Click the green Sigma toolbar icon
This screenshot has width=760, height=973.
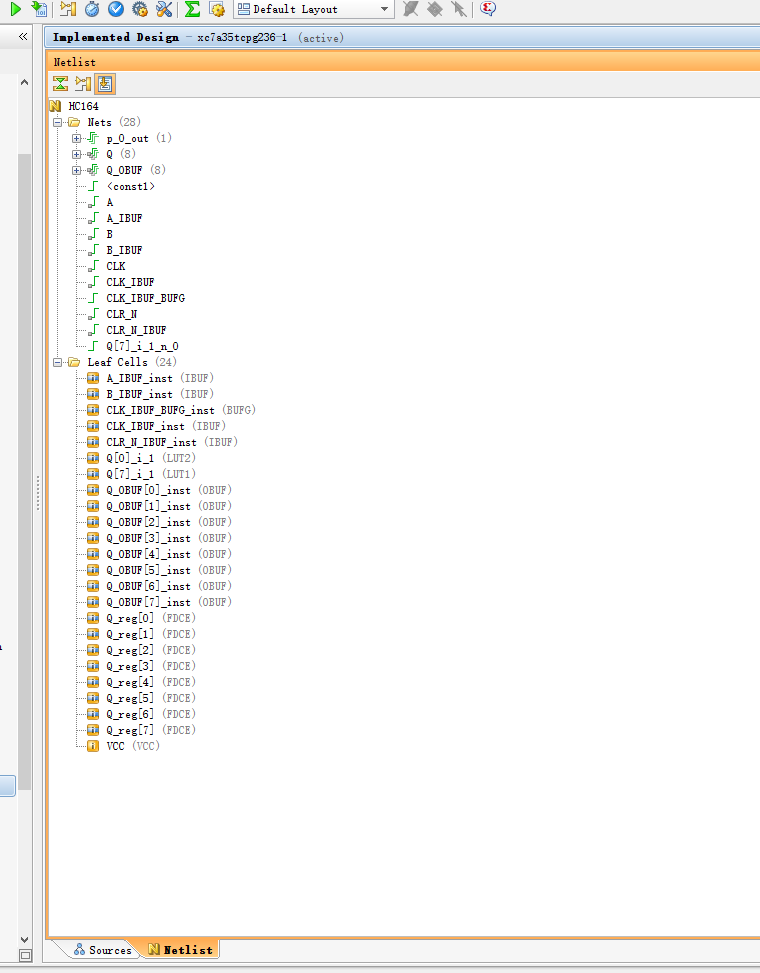(x=192, y=9)
